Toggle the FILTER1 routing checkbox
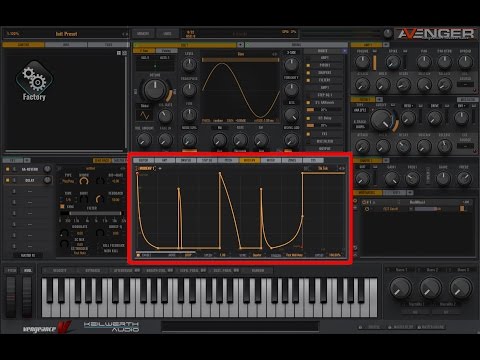The height and width of the screenshot is (360, 480). coord(308,80)
